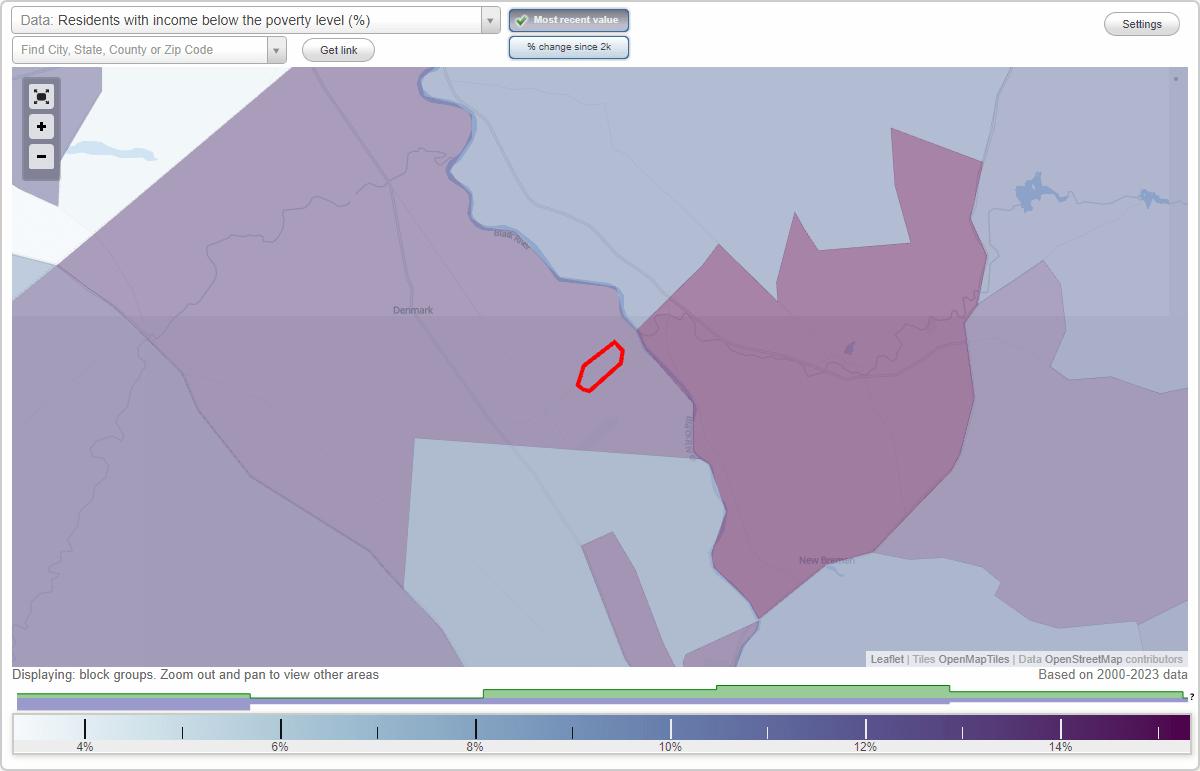Image resolution: width=1200 pixels, height=771 pixels.
Task: Click the New Bremen map area
Action: 827,560
